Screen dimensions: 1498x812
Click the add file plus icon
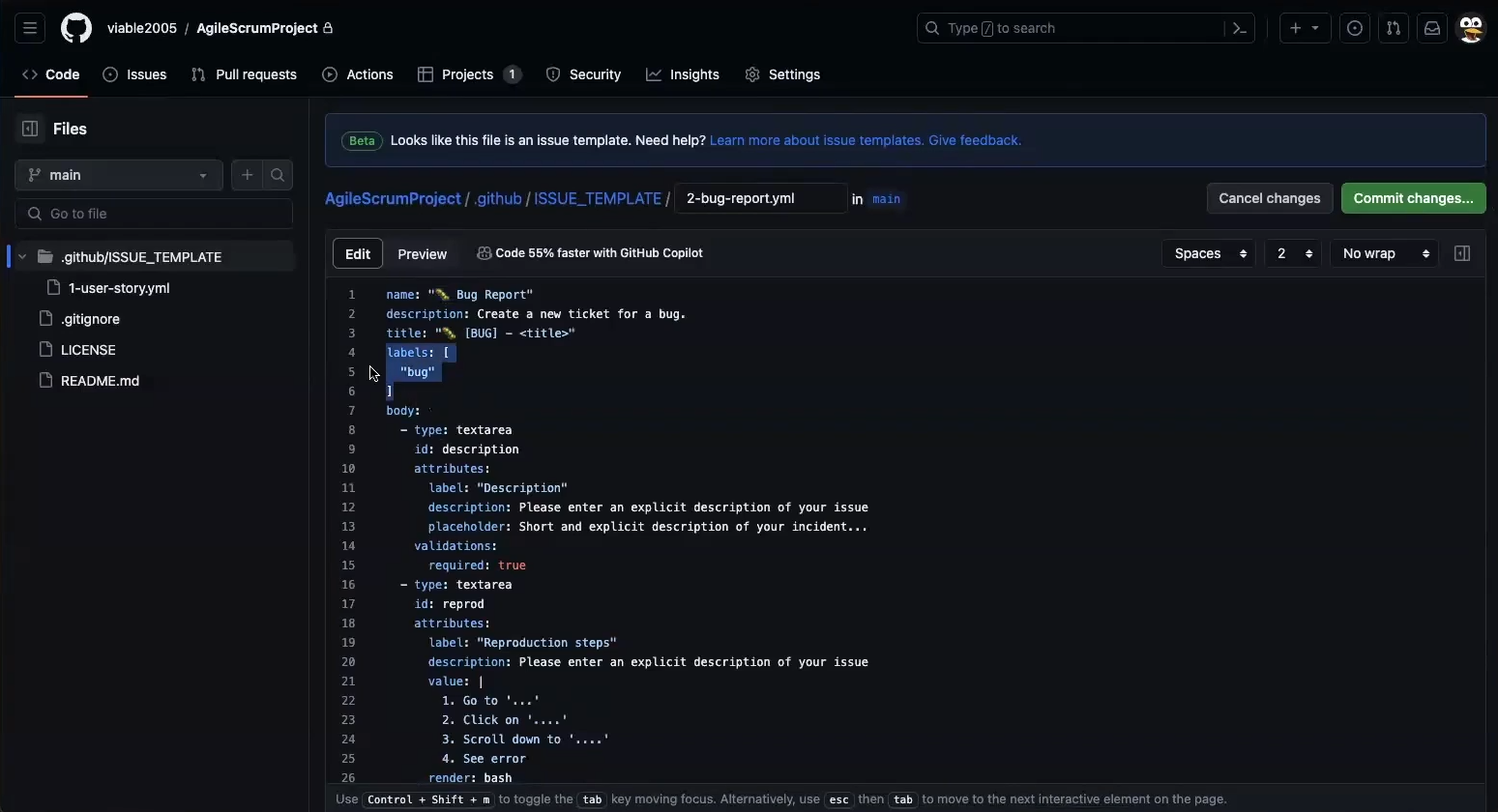(248, 175)
